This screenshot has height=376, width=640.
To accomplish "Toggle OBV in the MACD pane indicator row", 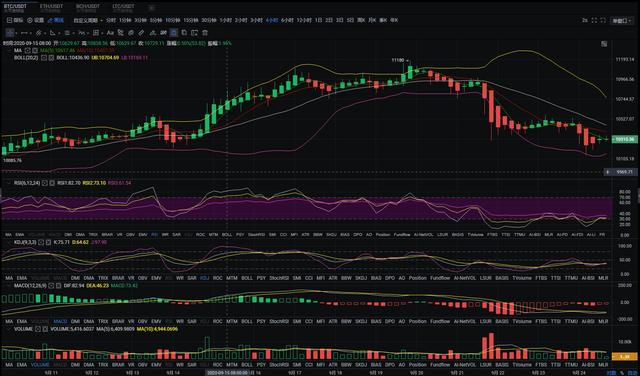I will 142,321.
